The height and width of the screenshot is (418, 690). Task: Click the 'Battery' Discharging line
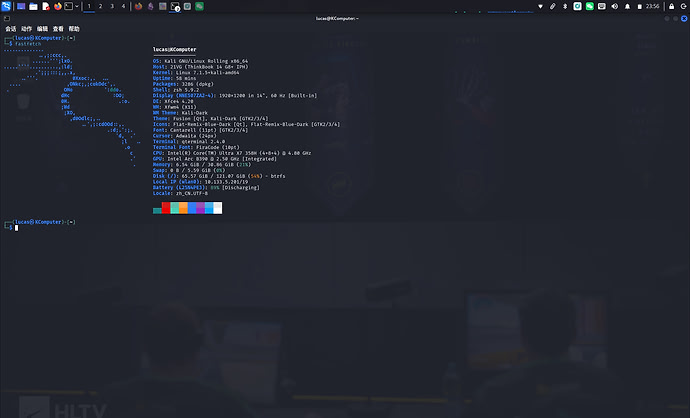(x=206, y=187)
